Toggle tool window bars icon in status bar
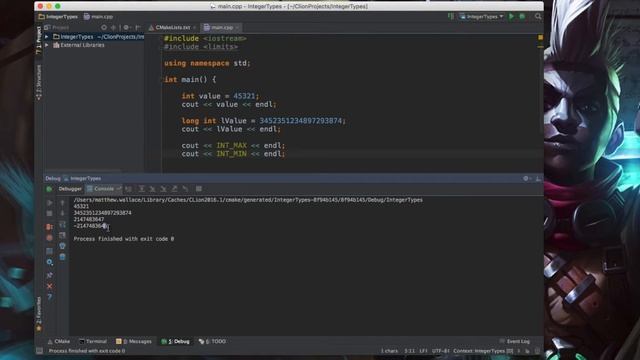This screenshot has width=640, height=360. point(39,351)
